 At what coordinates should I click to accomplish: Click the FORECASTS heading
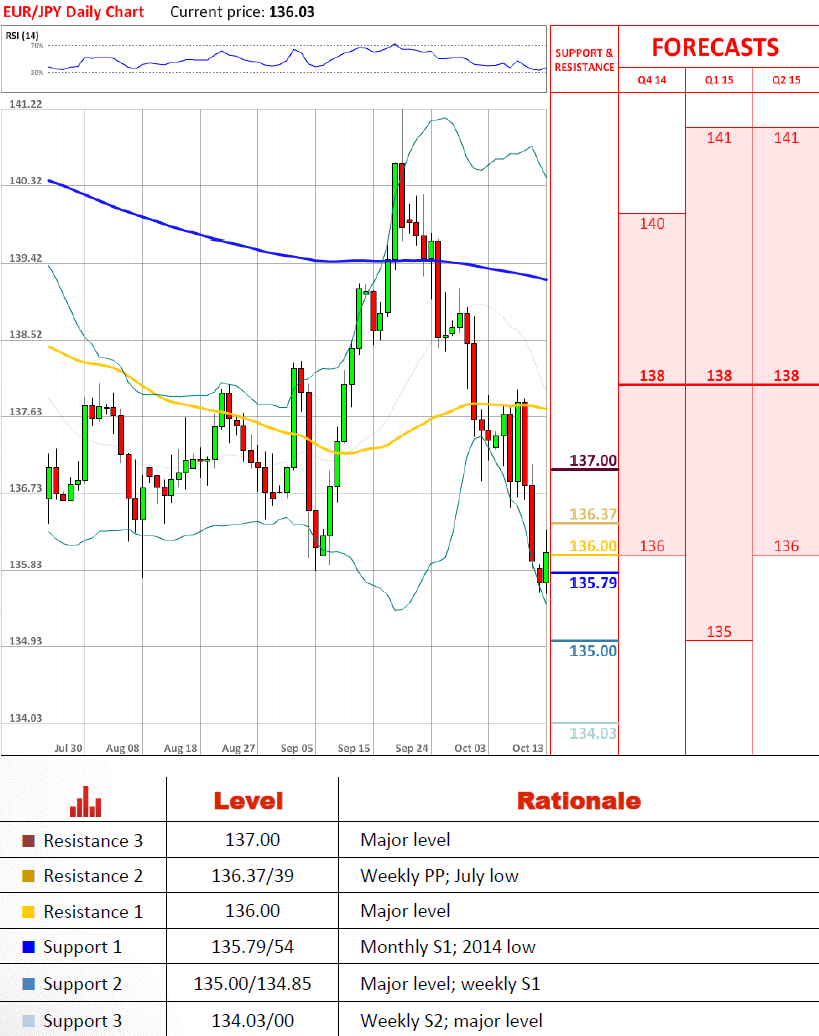coord(715,48)
